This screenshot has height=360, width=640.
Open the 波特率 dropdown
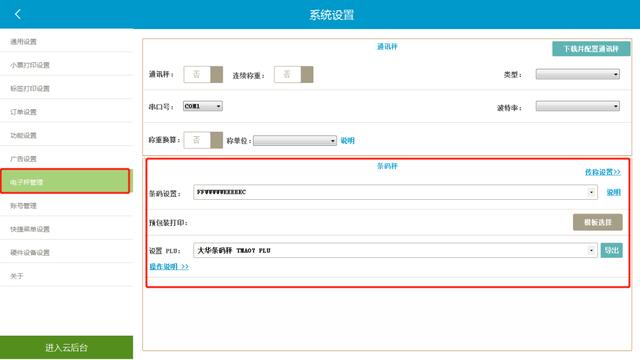point(578,107)
